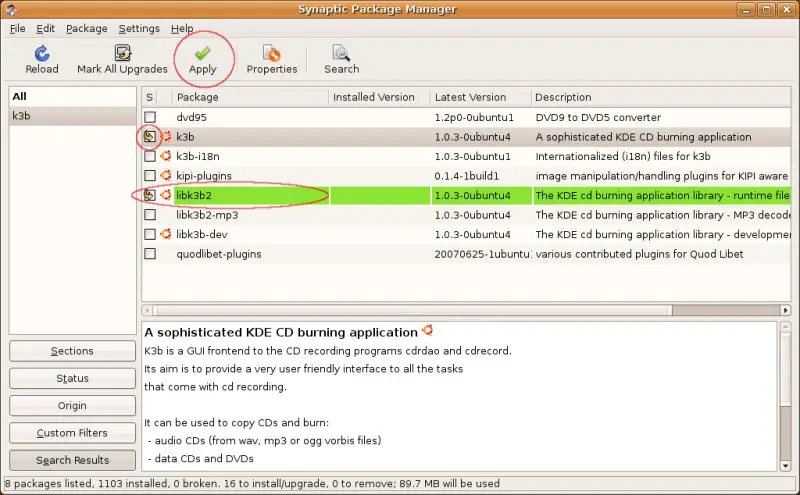The image size is (800, 495).
Task: Open the Help menu
Action: coord(182,29)
